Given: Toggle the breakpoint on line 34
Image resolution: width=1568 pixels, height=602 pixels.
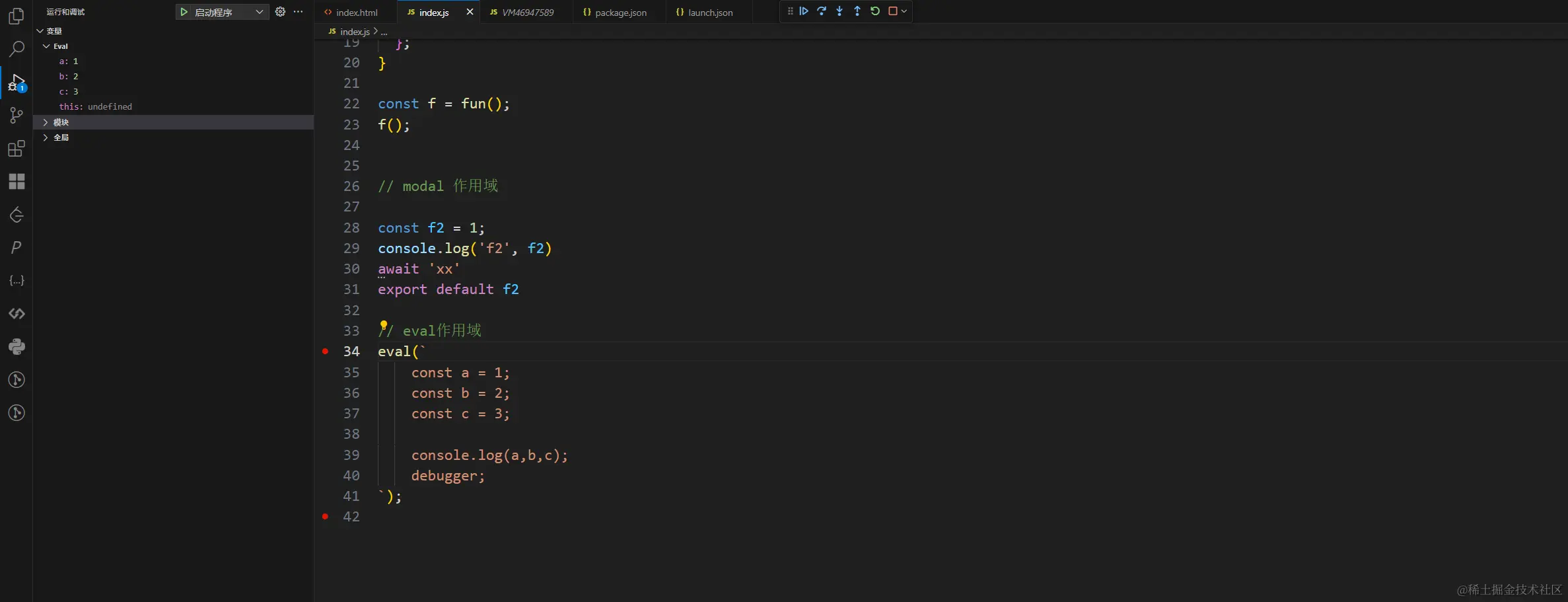Looking at the screenshot, I should click(325, 352).
